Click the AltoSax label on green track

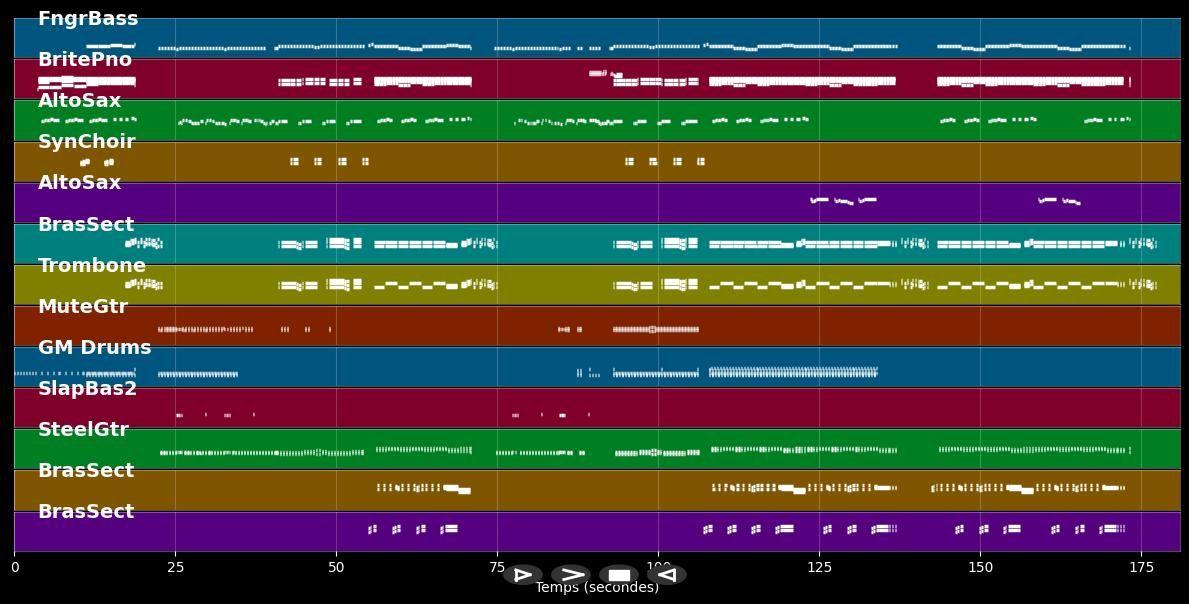point(79,101)
